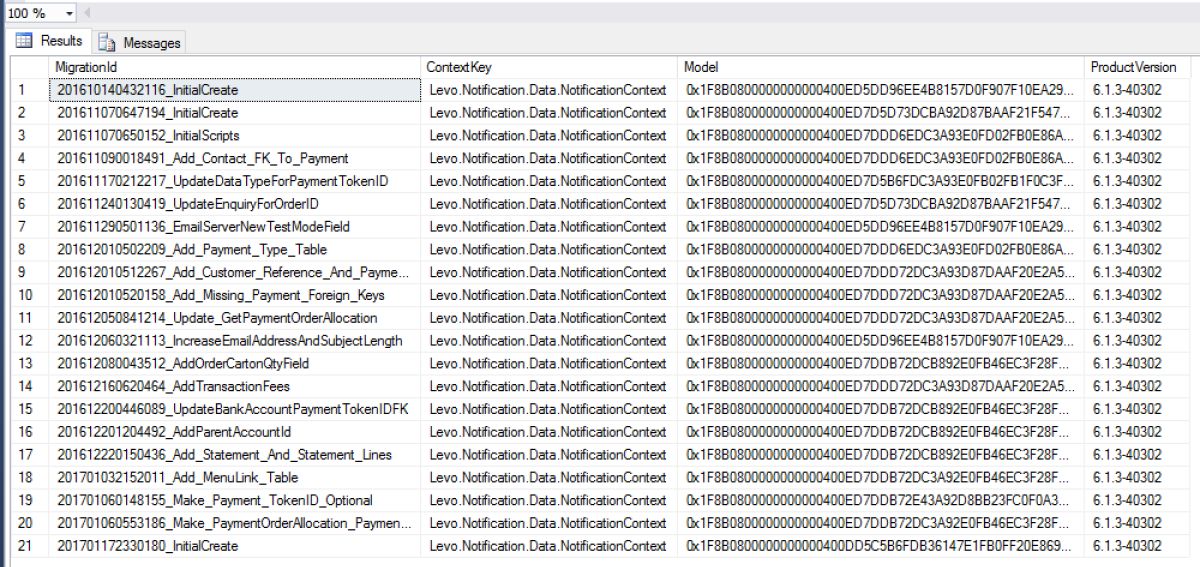Select row header number 15
The height and width of the screenshot is (567, 1200).
(30, 409)
